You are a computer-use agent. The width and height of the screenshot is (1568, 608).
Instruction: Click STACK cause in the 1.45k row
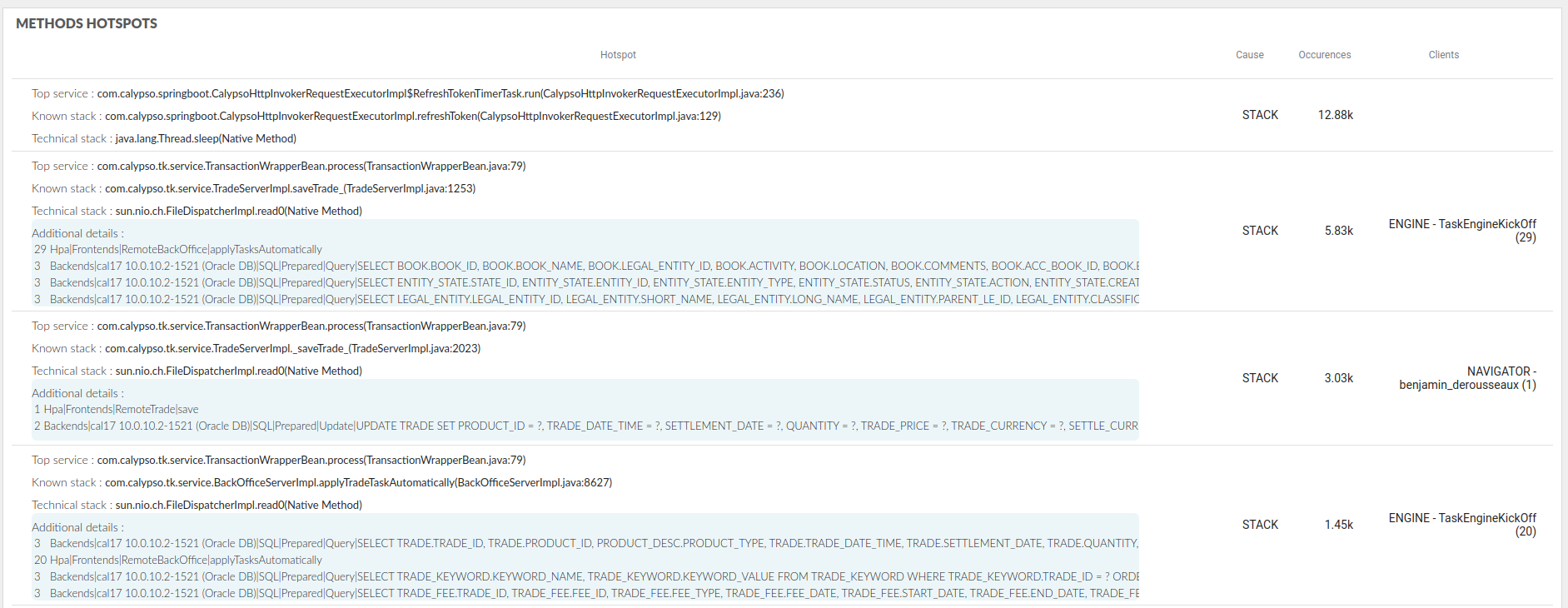coord(1260,525)
